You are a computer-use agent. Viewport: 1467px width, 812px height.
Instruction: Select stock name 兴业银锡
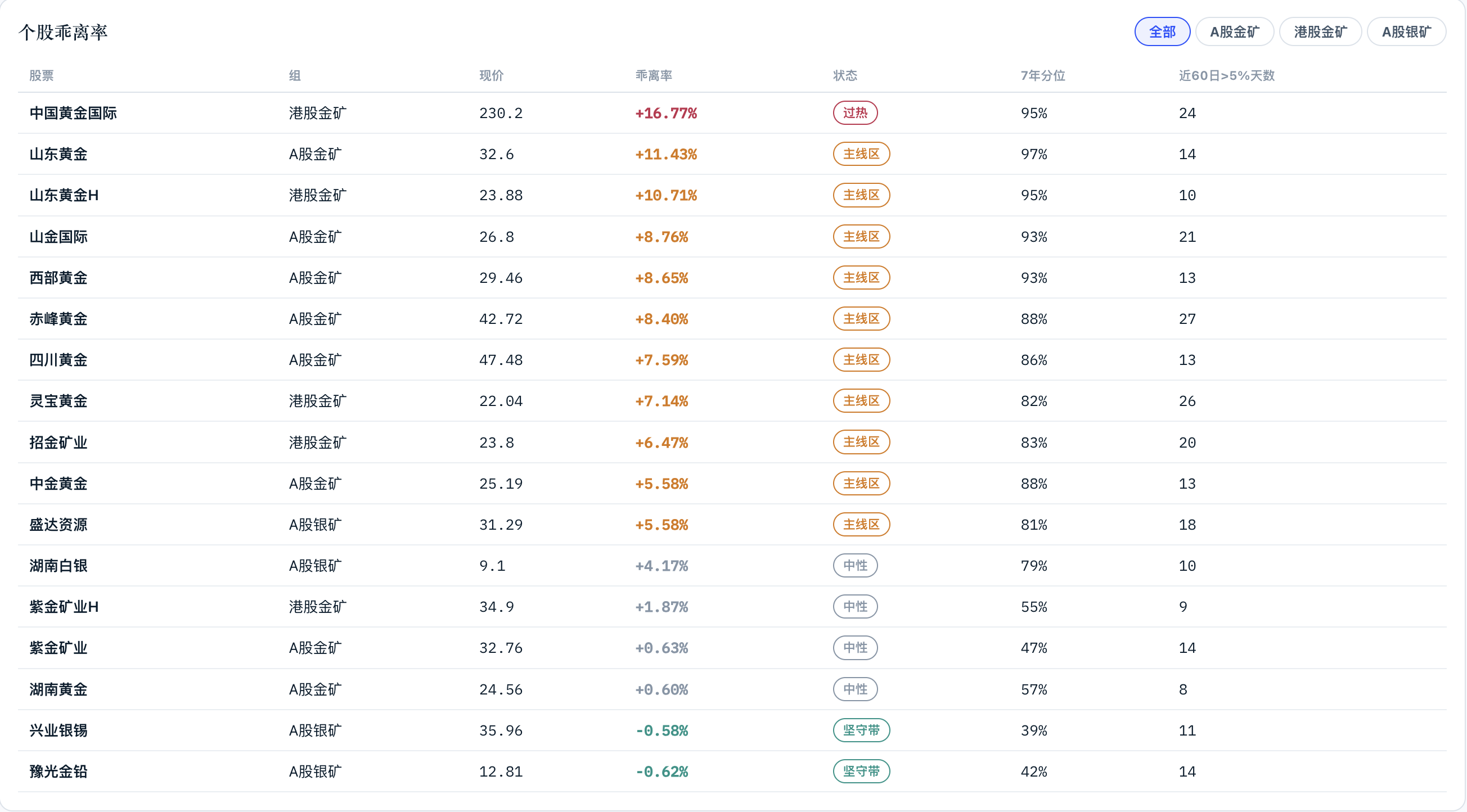coord(58,730)
